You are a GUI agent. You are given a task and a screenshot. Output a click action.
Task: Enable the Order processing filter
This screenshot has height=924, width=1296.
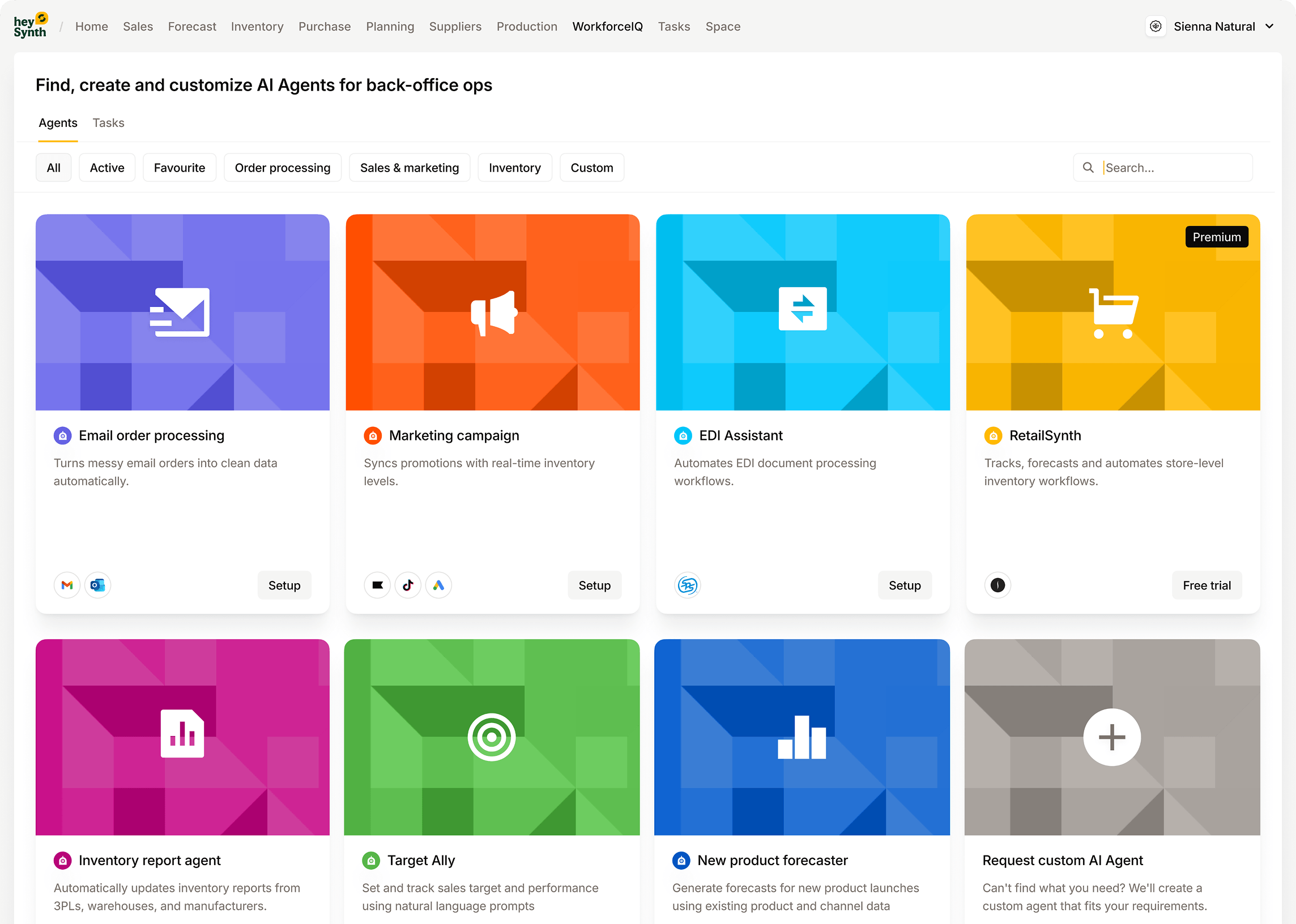point(282,167)
